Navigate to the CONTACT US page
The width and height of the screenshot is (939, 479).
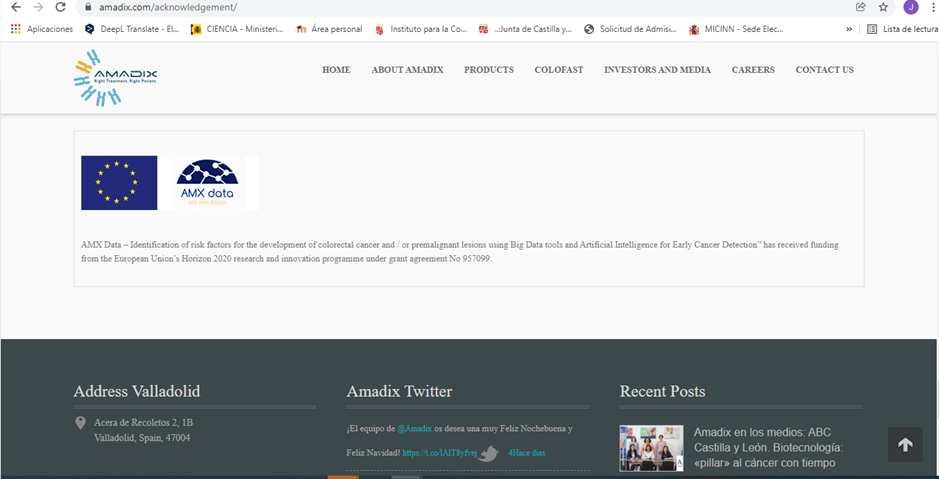coord(824,70)
